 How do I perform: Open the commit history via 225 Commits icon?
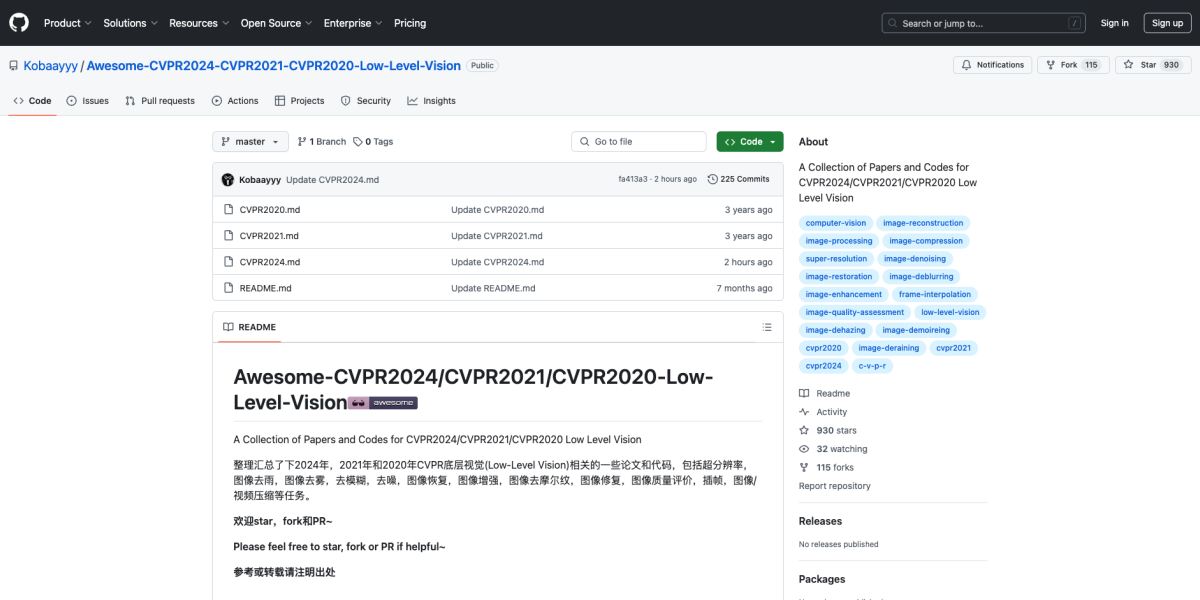click(713, 177)
